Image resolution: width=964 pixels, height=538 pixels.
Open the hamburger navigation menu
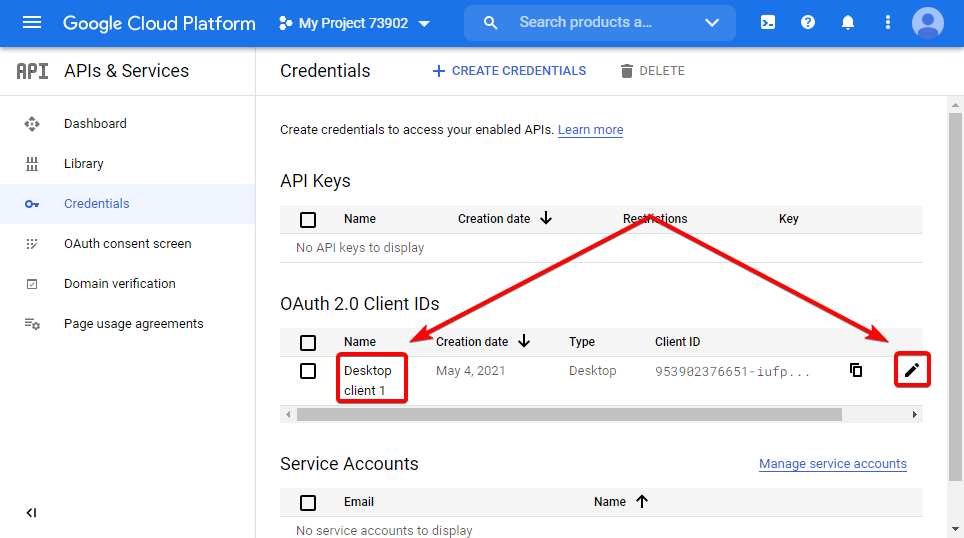[x=32, y=23]
